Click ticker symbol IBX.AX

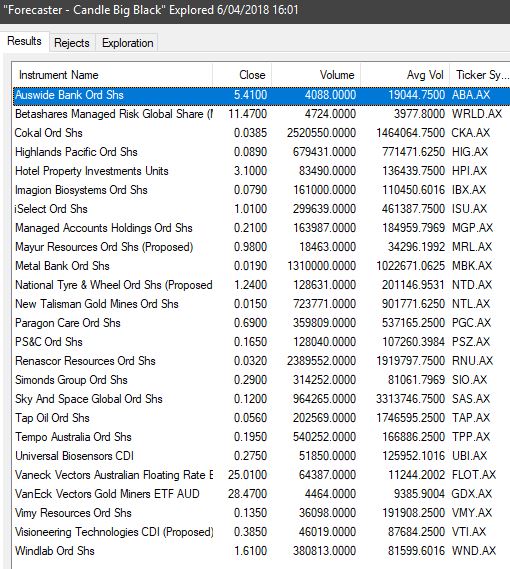coord(469,190)
